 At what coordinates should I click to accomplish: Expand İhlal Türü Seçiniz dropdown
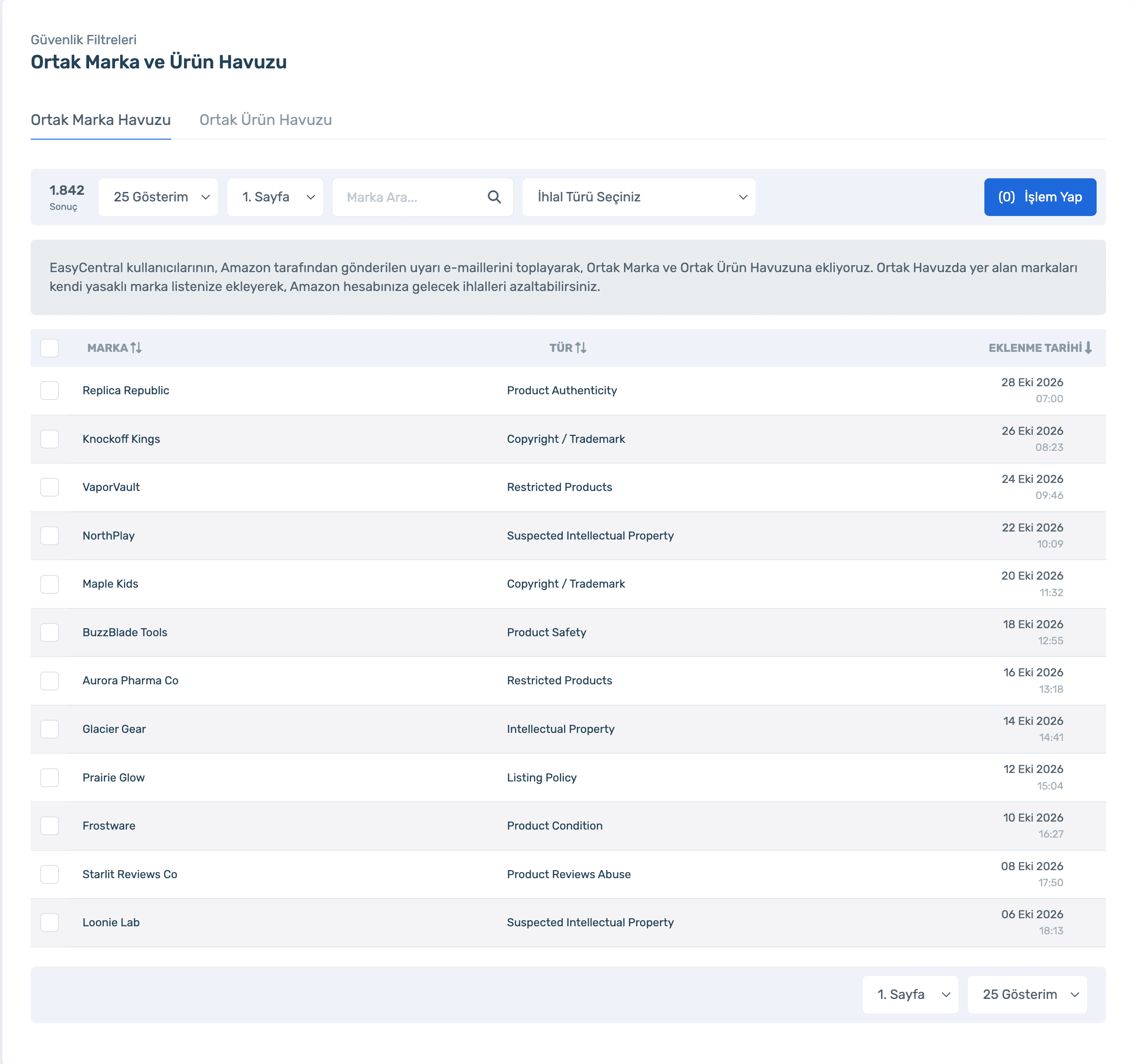639,197
